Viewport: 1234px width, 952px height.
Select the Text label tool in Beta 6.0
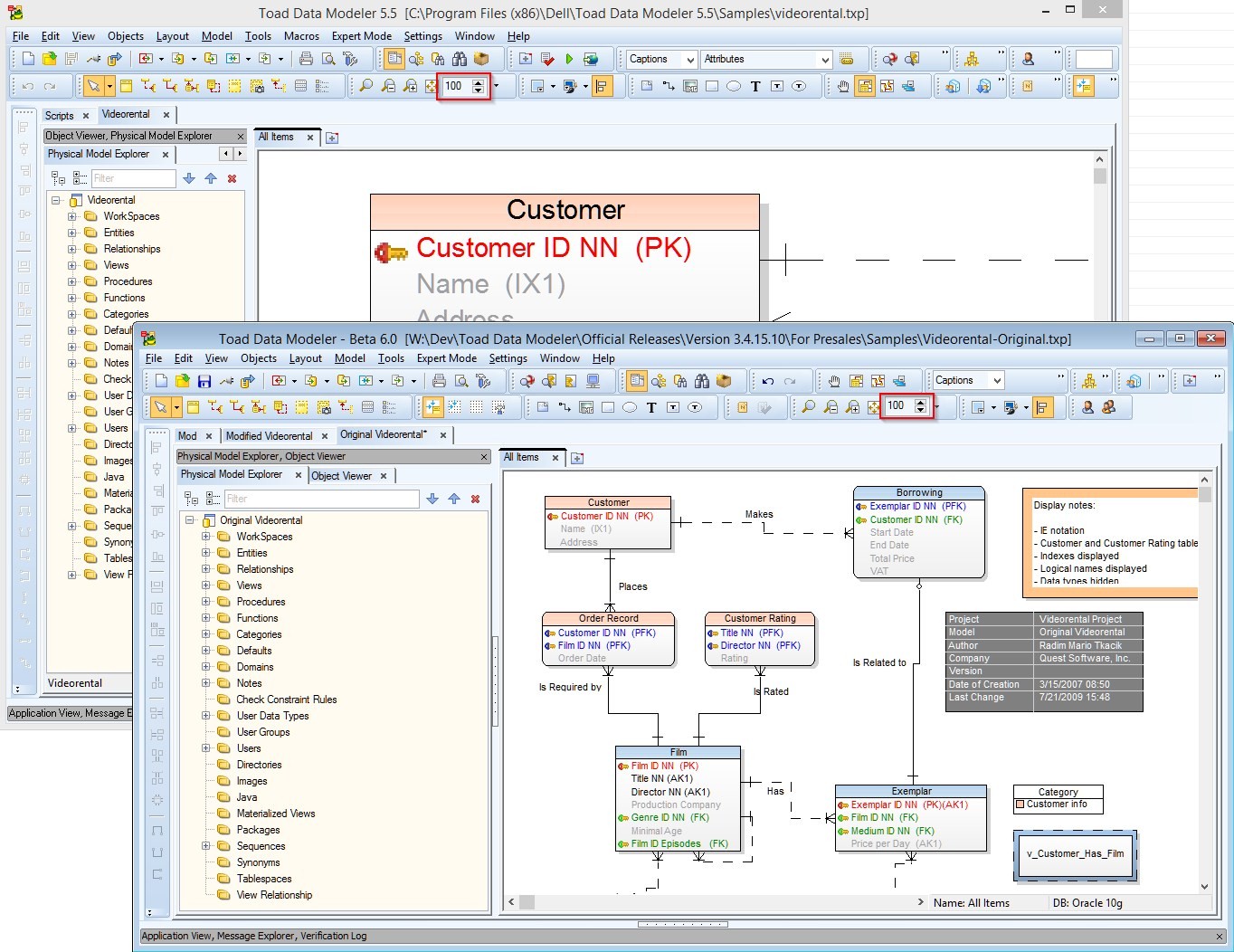pyautogui.click(x=651, y=407)
